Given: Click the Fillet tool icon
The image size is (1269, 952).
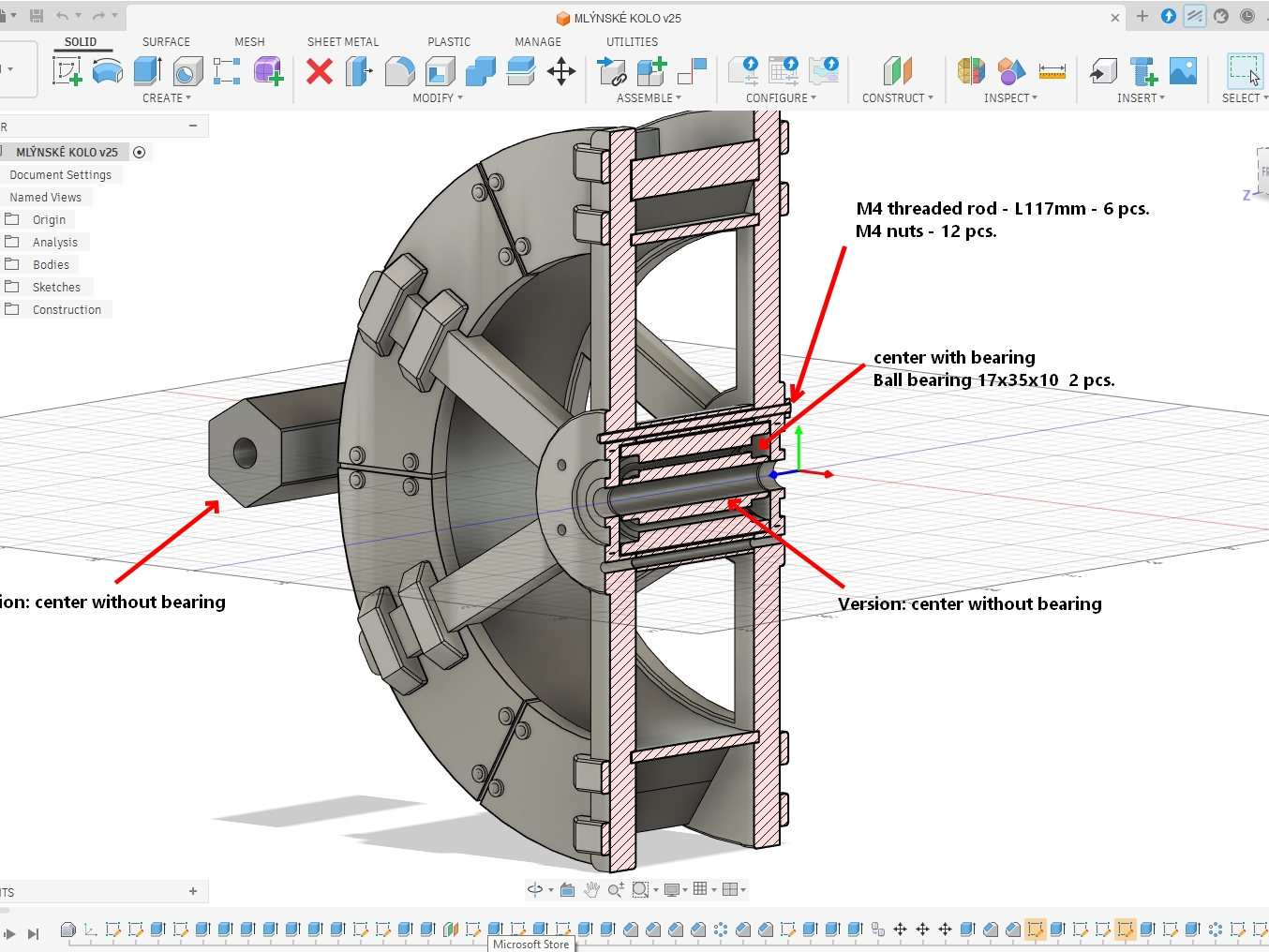Looking at the screenshot, I should [x=400, y=71].
